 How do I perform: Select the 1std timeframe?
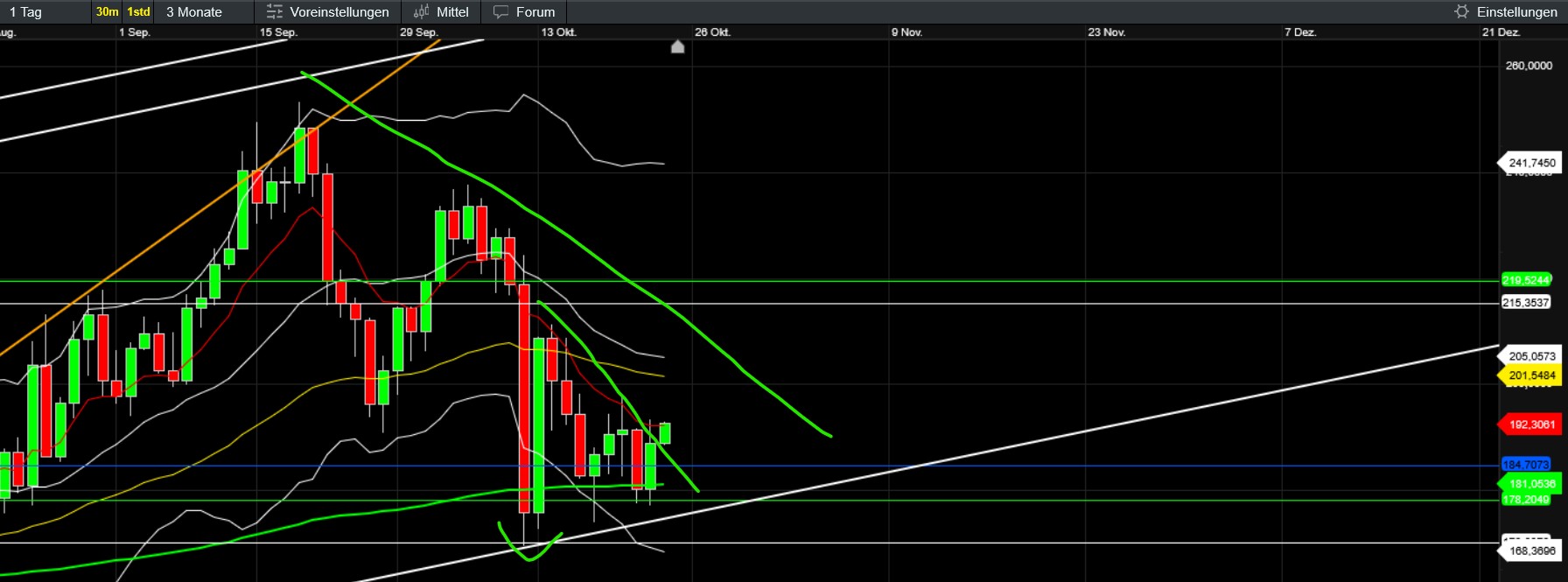138,12
